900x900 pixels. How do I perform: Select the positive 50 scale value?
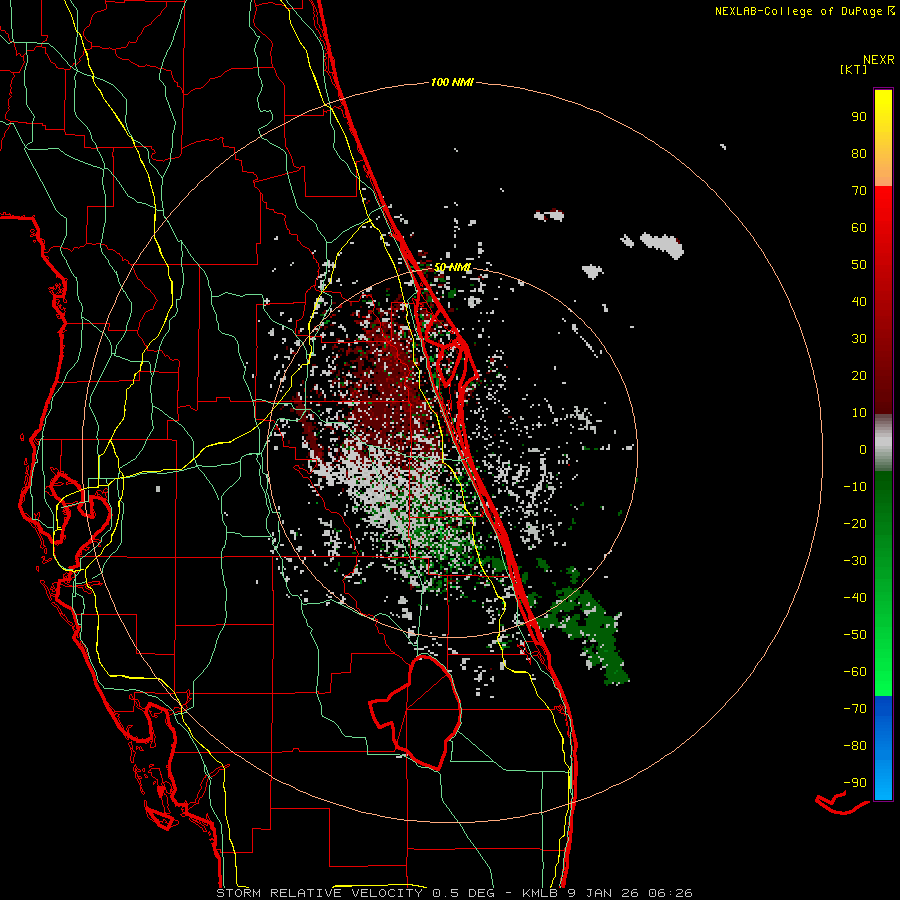click(859, 265)
